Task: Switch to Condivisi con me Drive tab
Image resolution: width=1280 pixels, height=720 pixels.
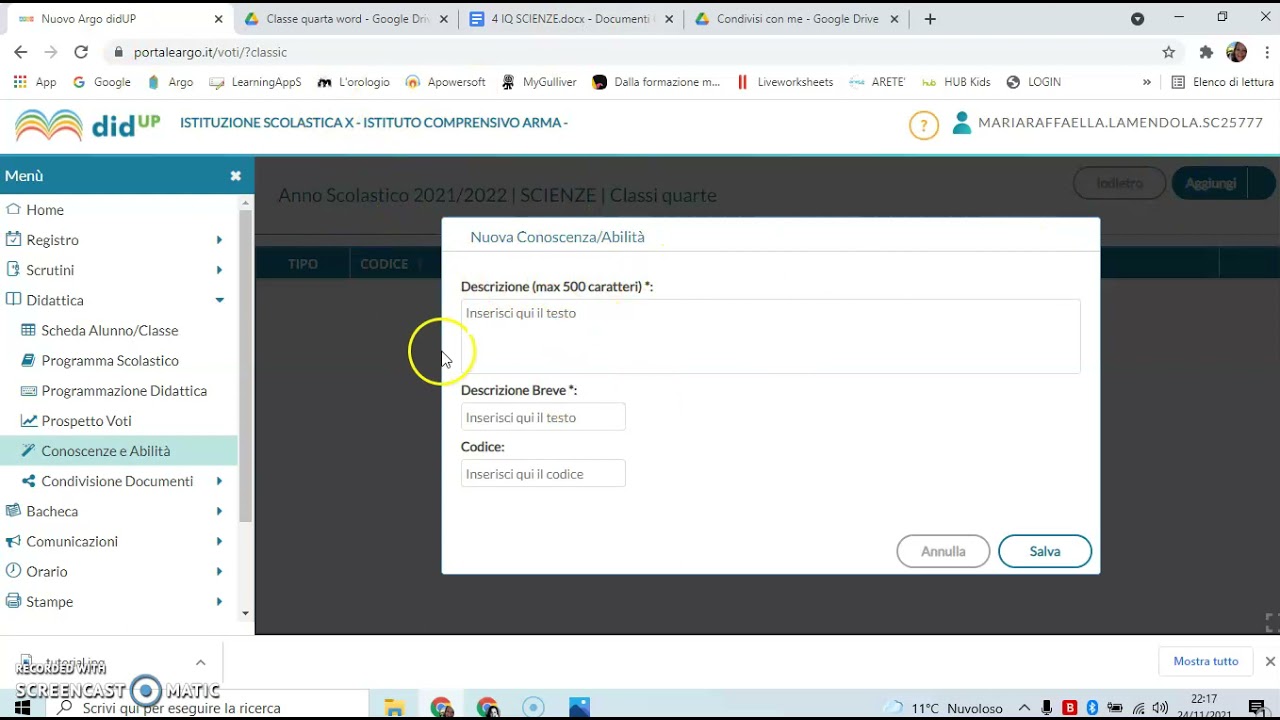Action: 798,19
